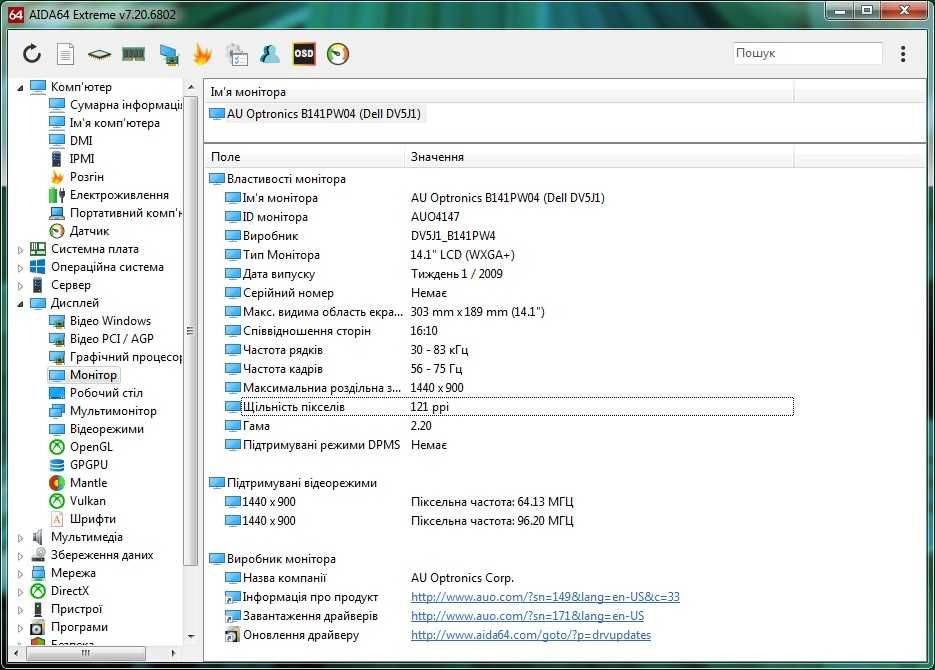935x670 pixels.
Task: Click the Розгін flame icon in tree
Action: tap(57, 177)
